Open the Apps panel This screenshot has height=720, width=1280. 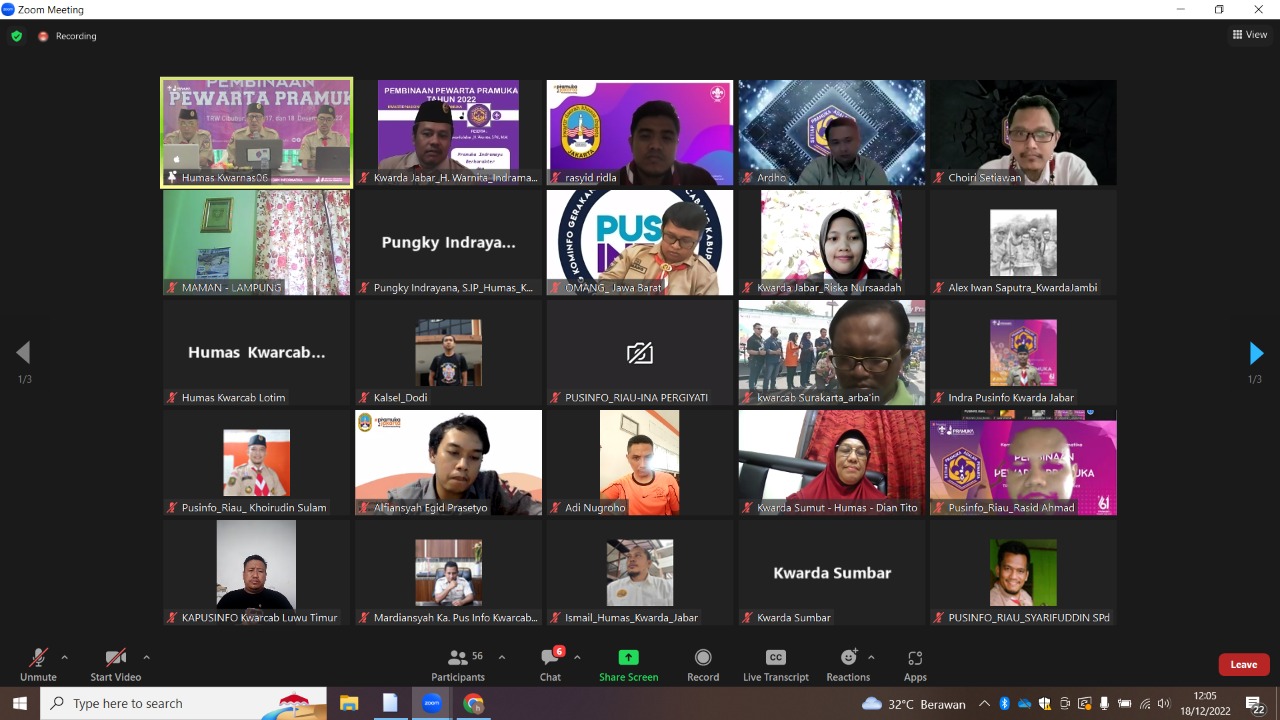coord(915,664)
